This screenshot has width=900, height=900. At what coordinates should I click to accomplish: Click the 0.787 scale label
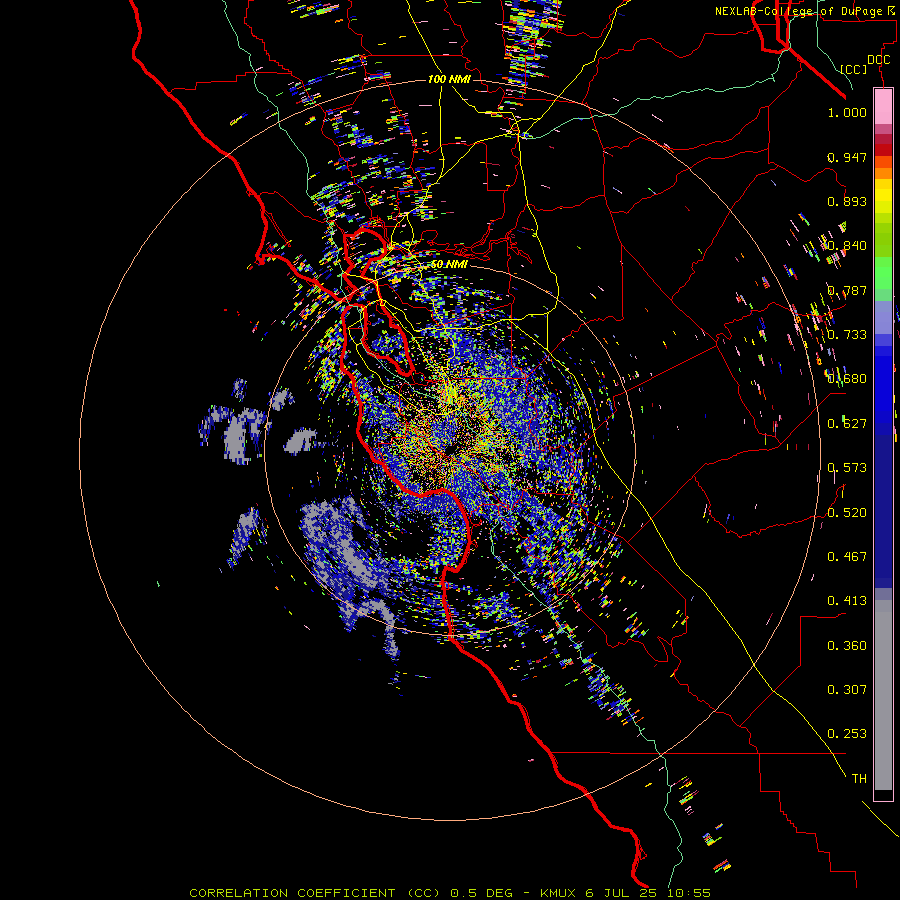click(x=847, y=290)
